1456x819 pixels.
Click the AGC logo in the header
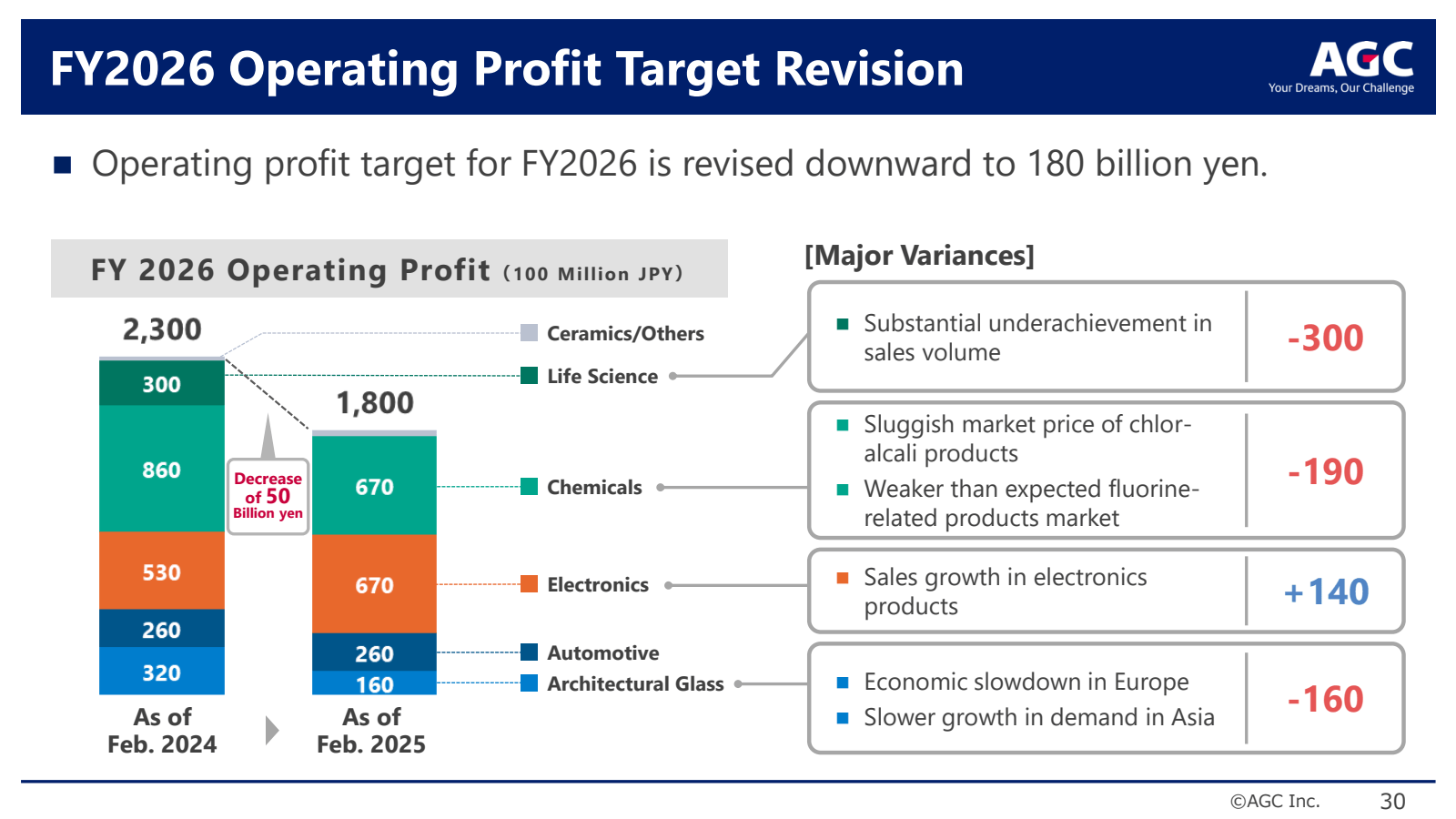click(x=1361, y=59)
